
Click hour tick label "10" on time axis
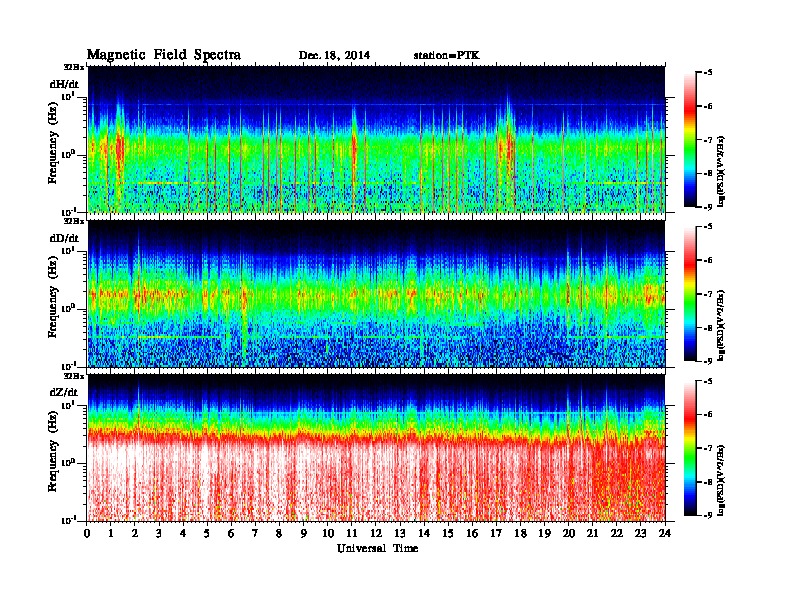click(328, 533)
